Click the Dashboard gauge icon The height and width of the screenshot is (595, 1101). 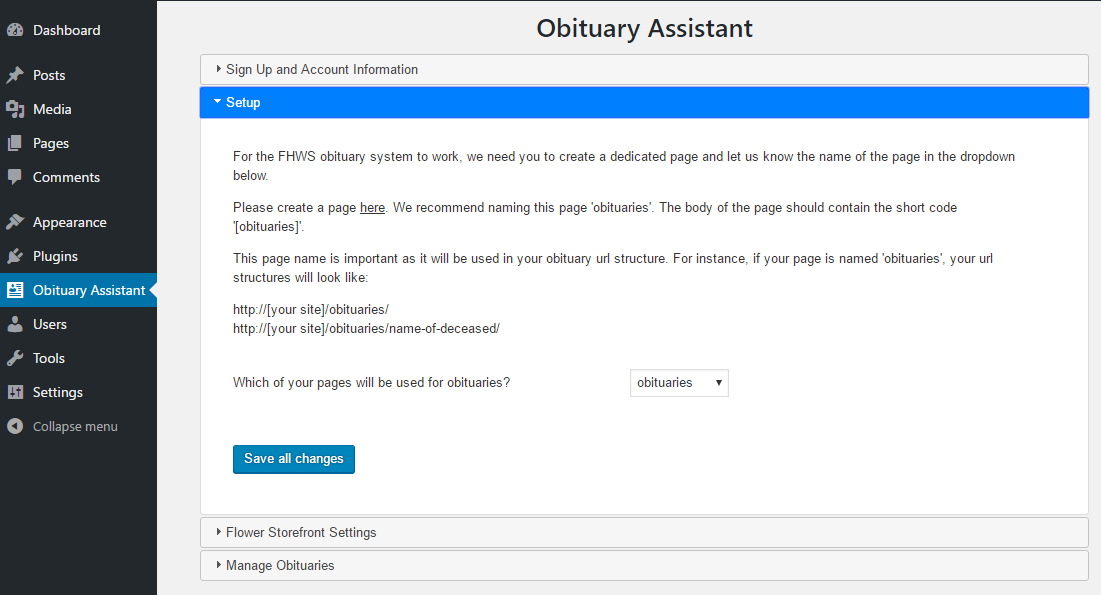[x=15, y=31]
